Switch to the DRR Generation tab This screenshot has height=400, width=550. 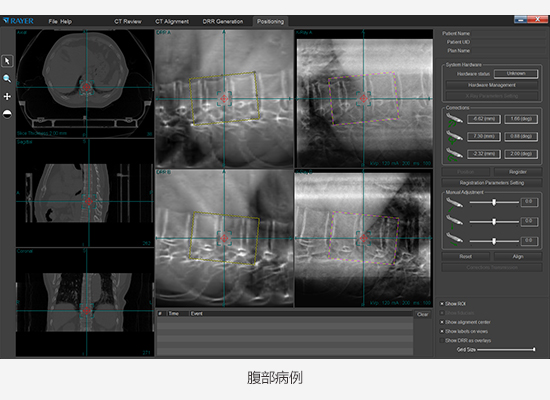pos(223,21)
